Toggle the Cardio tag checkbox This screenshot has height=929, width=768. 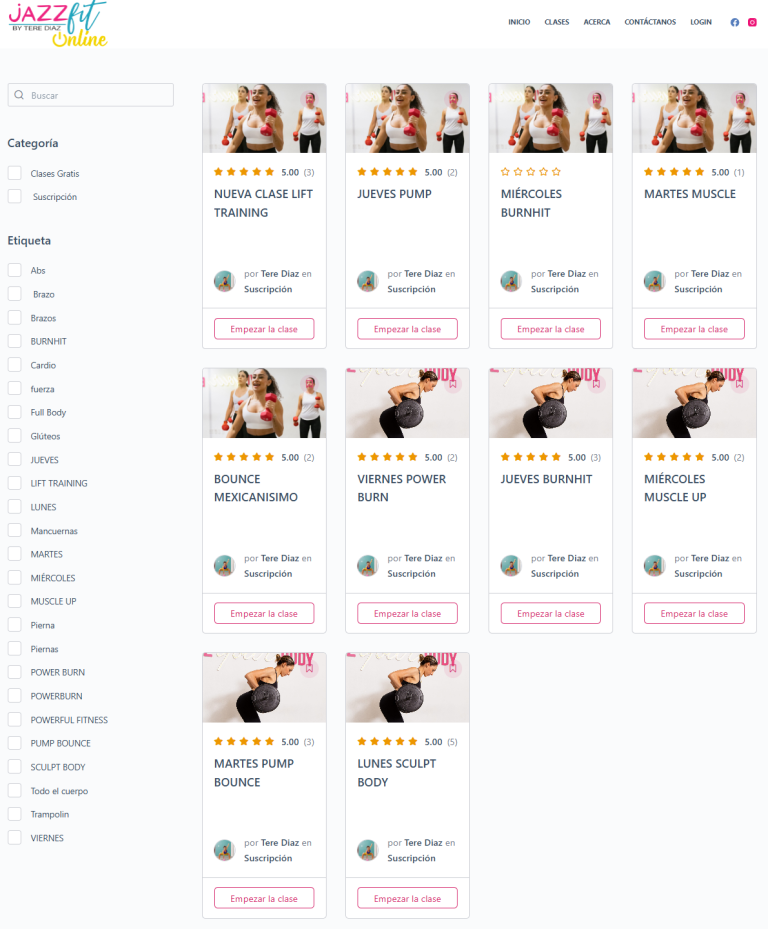(x=15, y=364)
